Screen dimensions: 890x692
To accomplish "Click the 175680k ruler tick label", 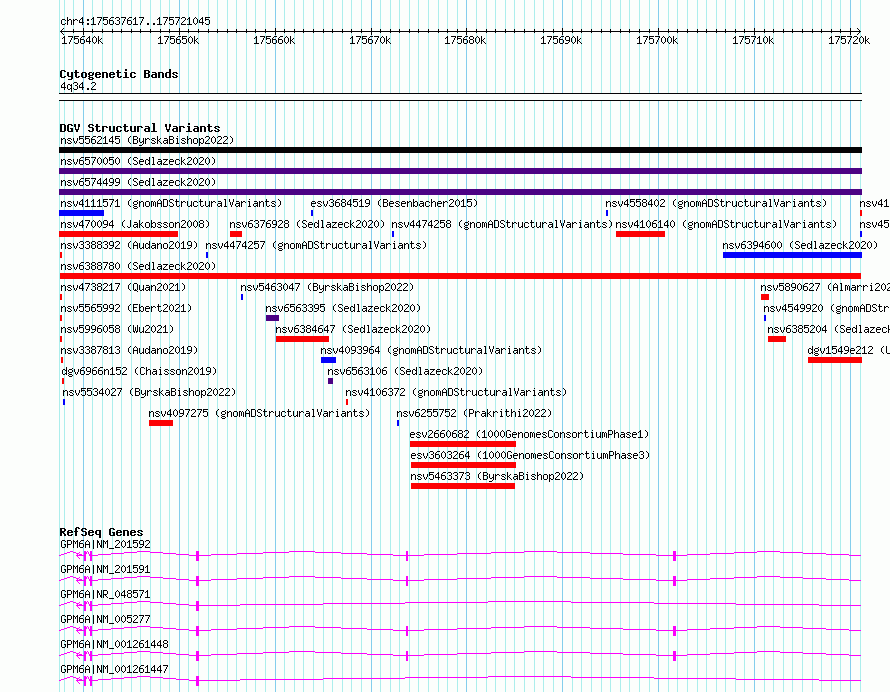I will (x=465, y=40).
